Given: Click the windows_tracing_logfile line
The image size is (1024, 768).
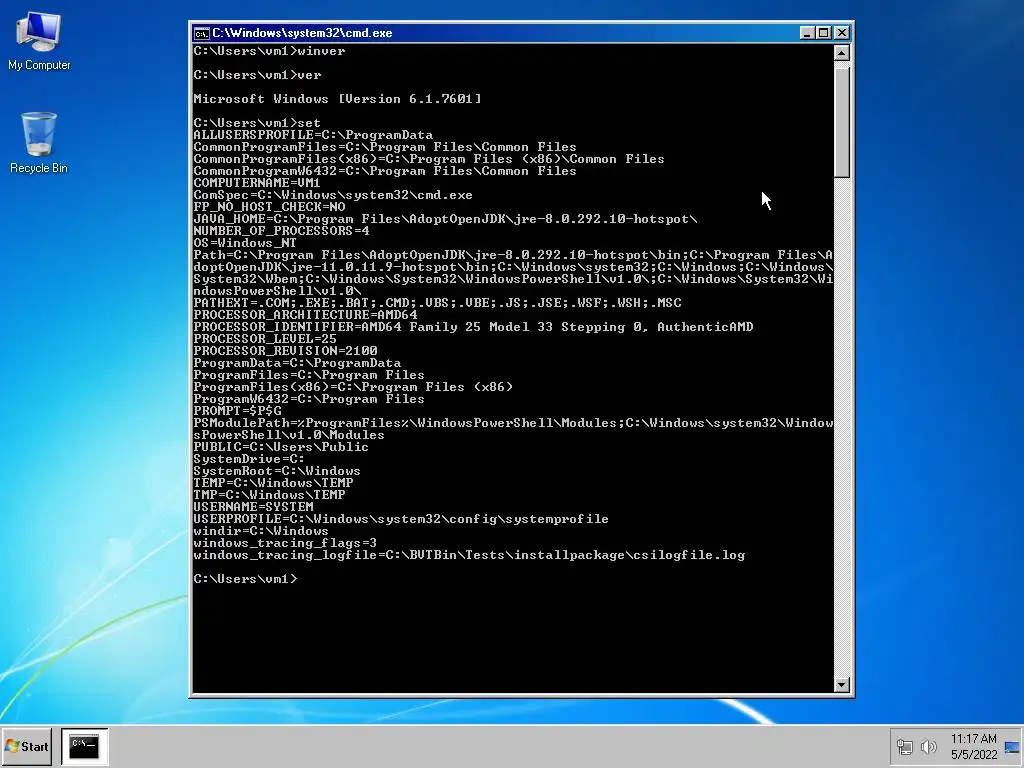Looking at the screenshot, I should pyautogui.click(x=470, y=555).
